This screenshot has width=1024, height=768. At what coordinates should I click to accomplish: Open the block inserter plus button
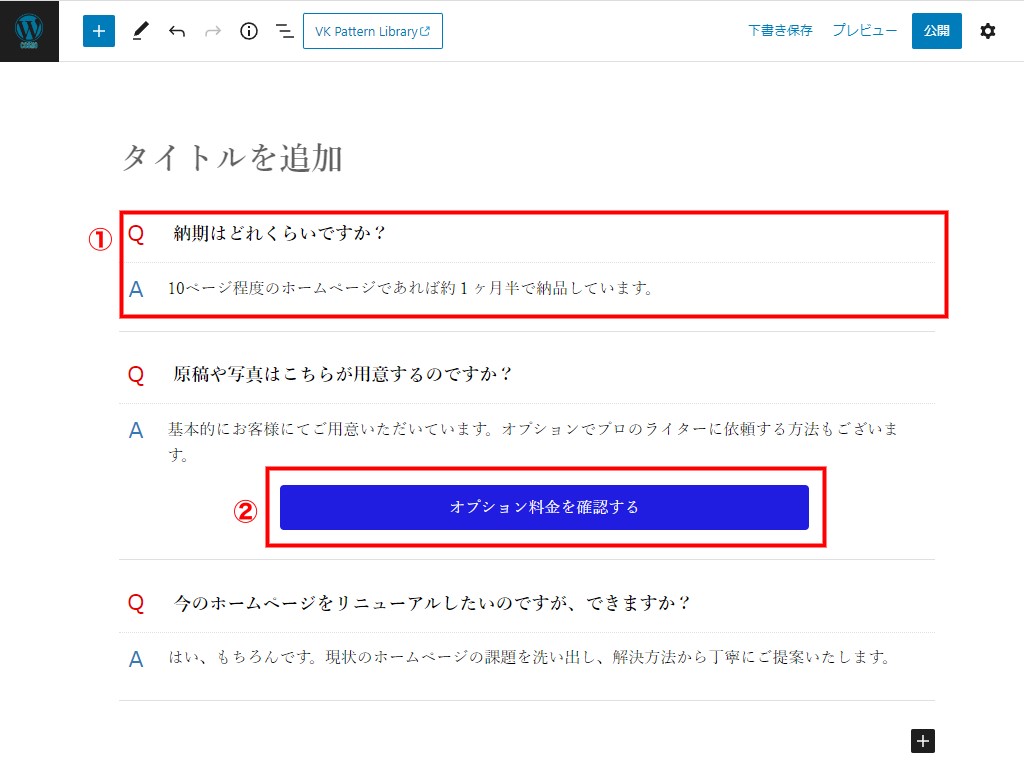pyautogui.click(x=99, y=31)
